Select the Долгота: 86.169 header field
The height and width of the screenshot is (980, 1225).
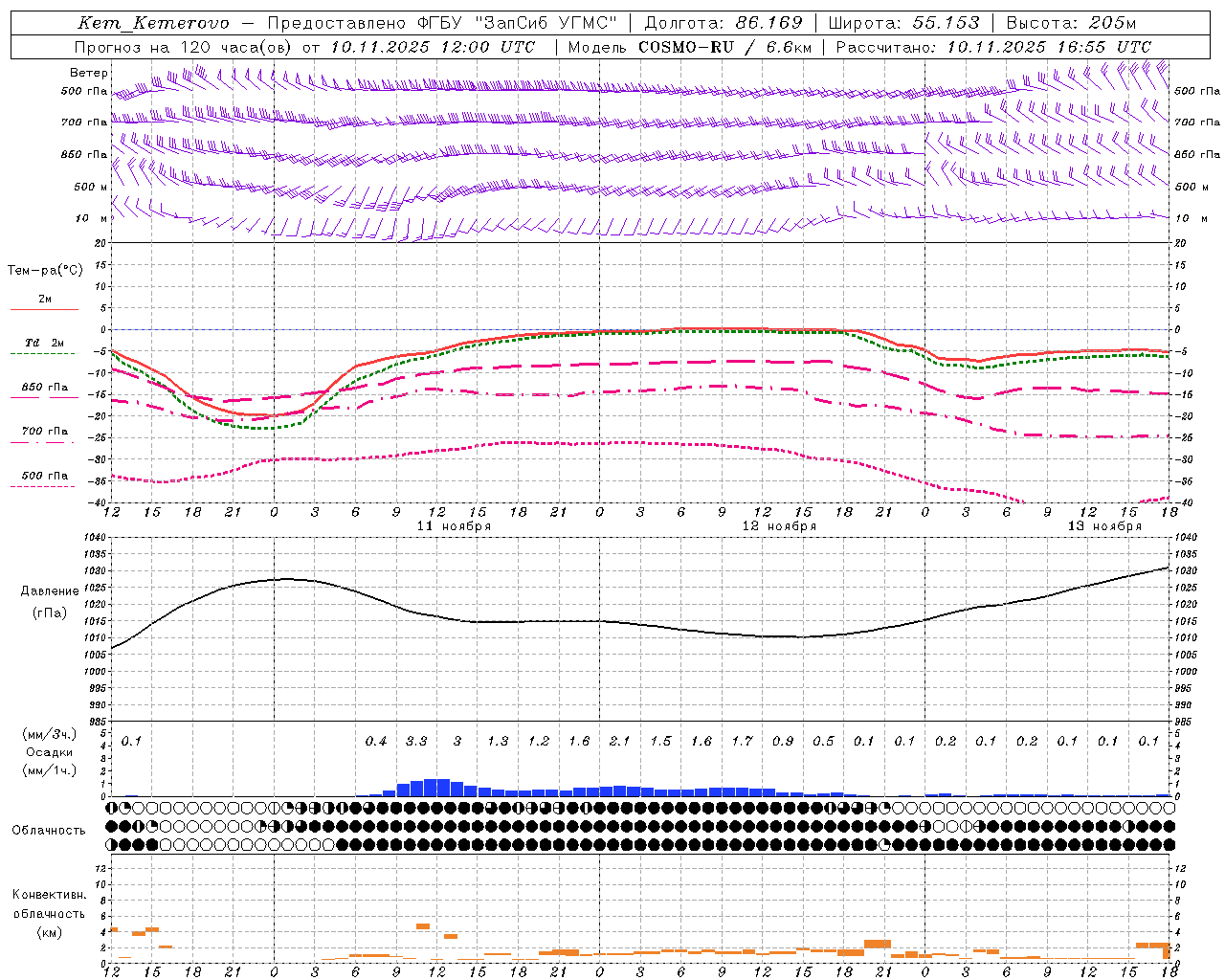(724, 23)
